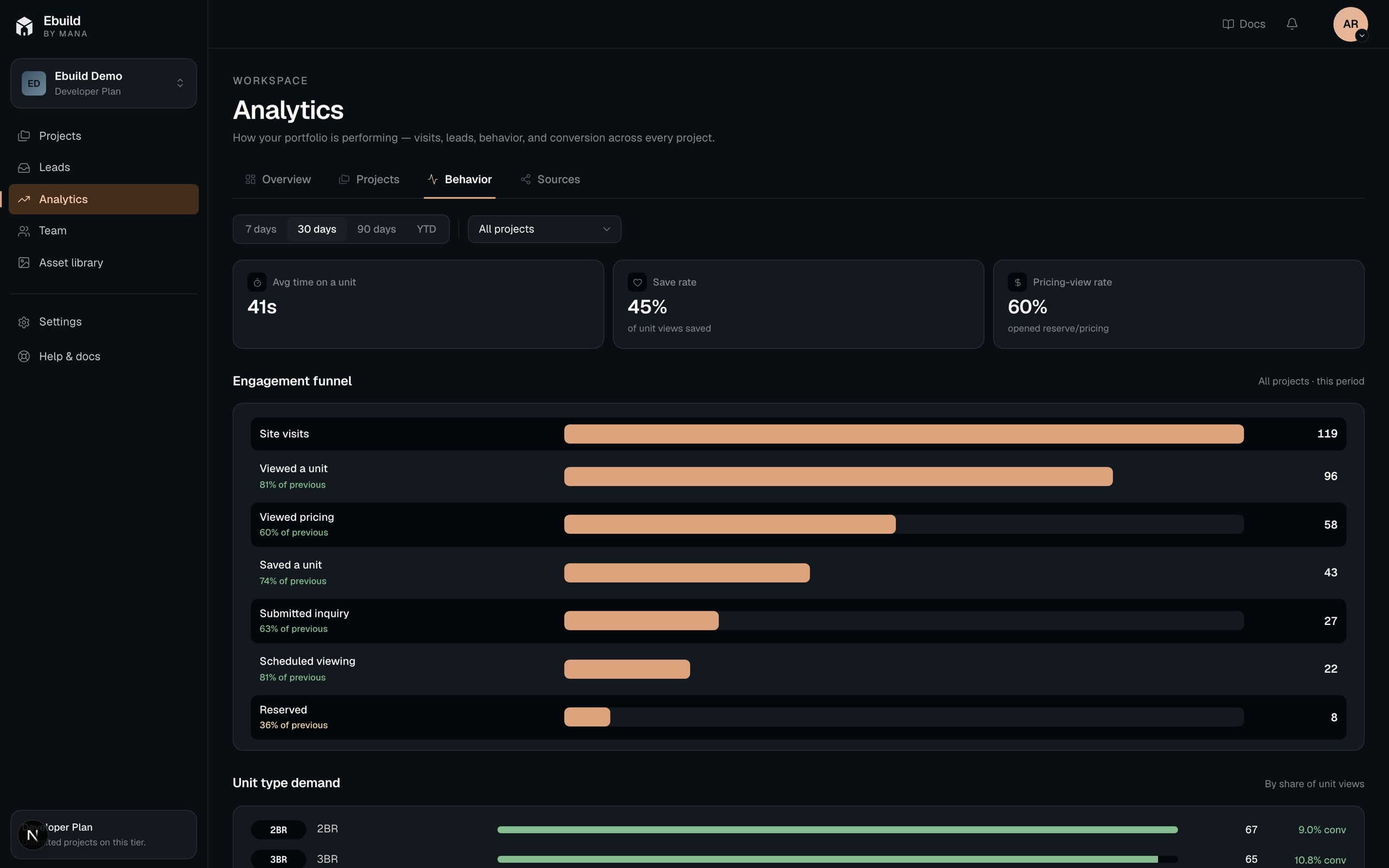Viewport: 1389px width, 868px height.
Task: Open the notifications bell
Action: [x=1292, y=24]
